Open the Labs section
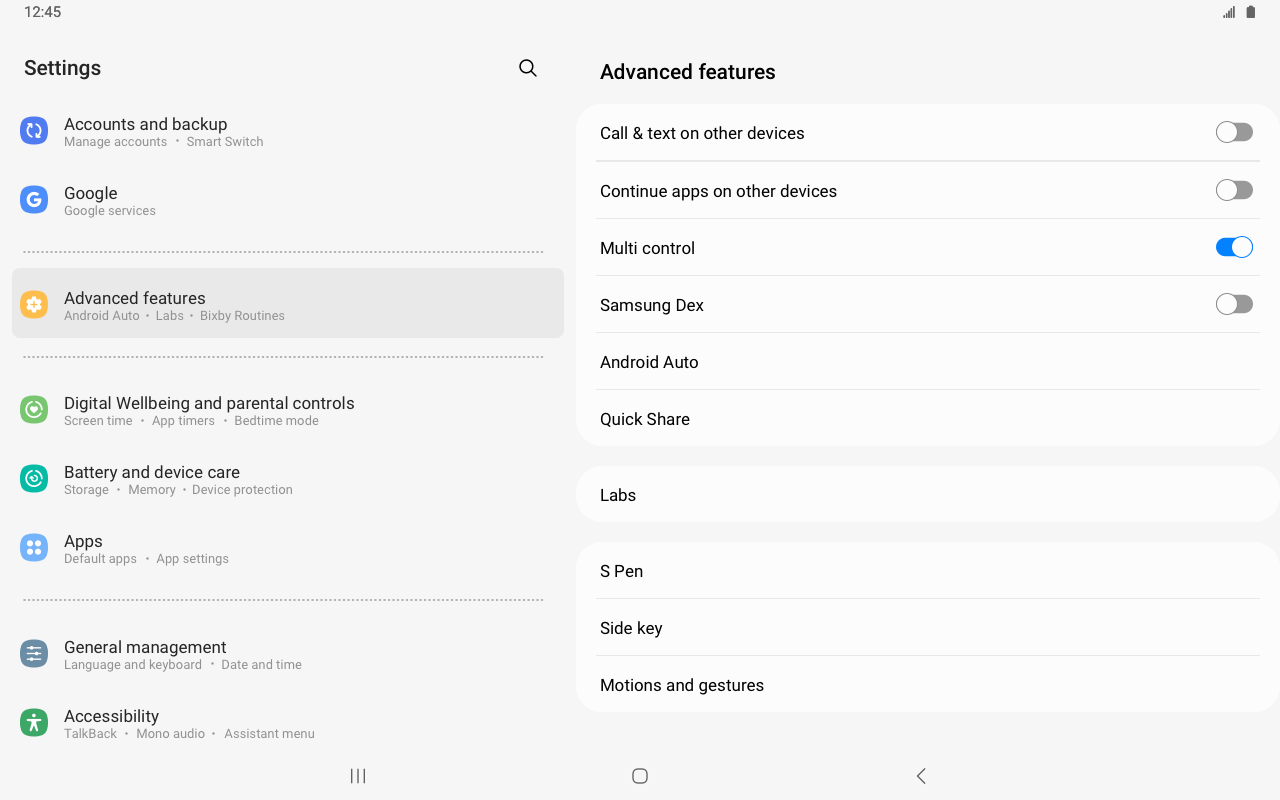Screen dimensions: 1280x800 618,495
